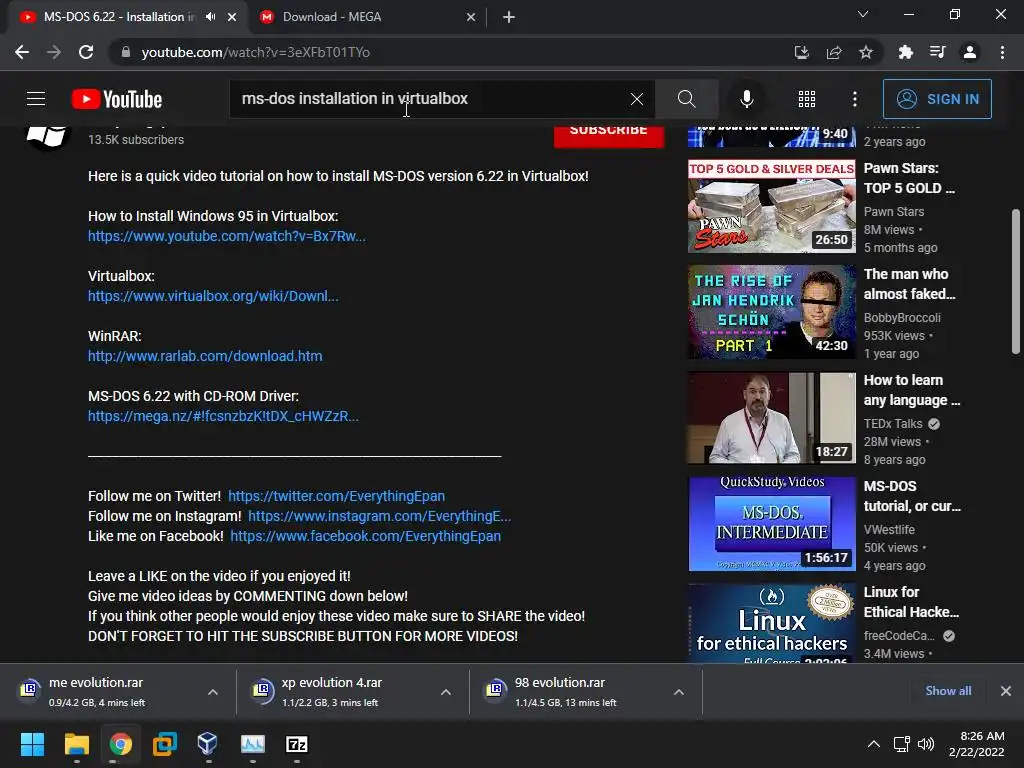Mute the MS-DOS 6.22 tab audio
The width and height of the screenshot is (1024, 768).
coord(210,17)
